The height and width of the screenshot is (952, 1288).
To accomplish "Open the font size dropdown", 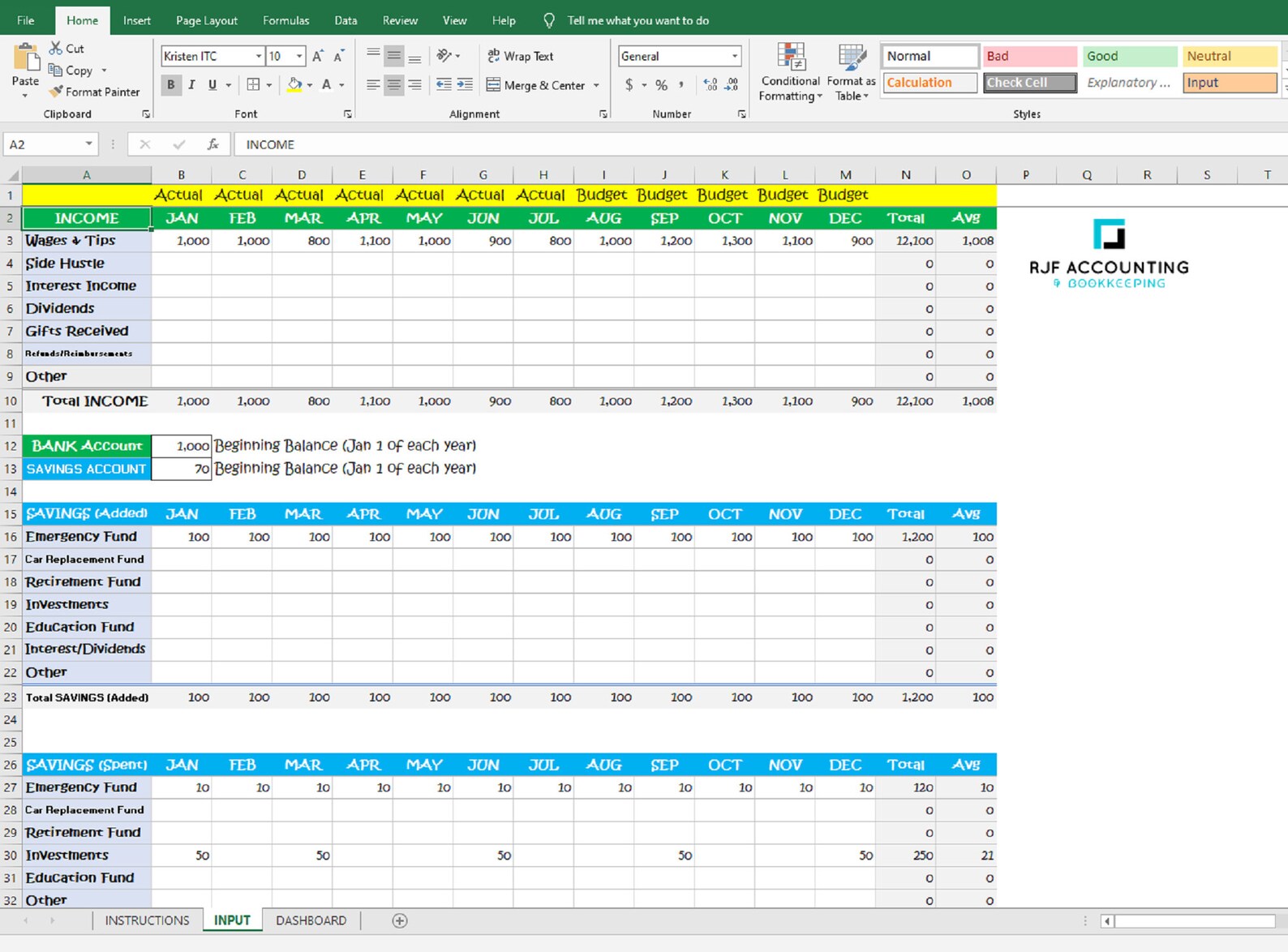I will tap(299, 56).
